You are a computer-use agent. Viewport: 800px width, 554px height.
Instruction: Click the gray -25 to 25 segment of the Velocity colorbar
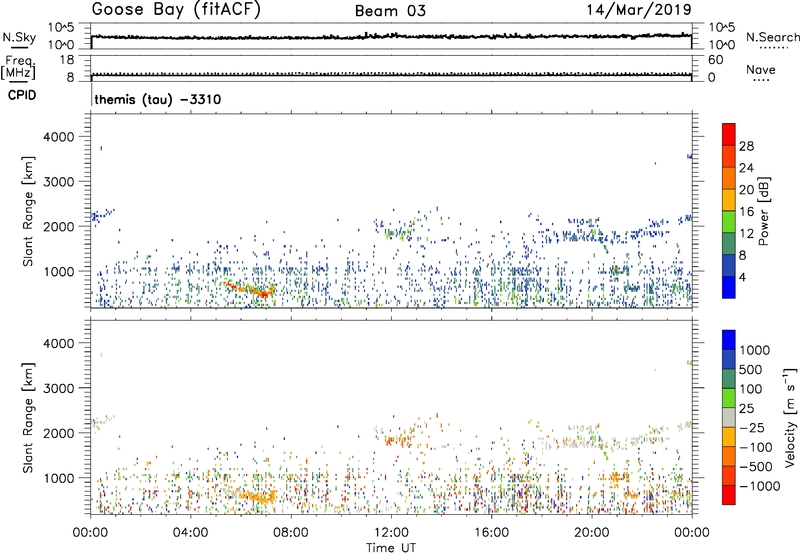[x=729, y=417]
